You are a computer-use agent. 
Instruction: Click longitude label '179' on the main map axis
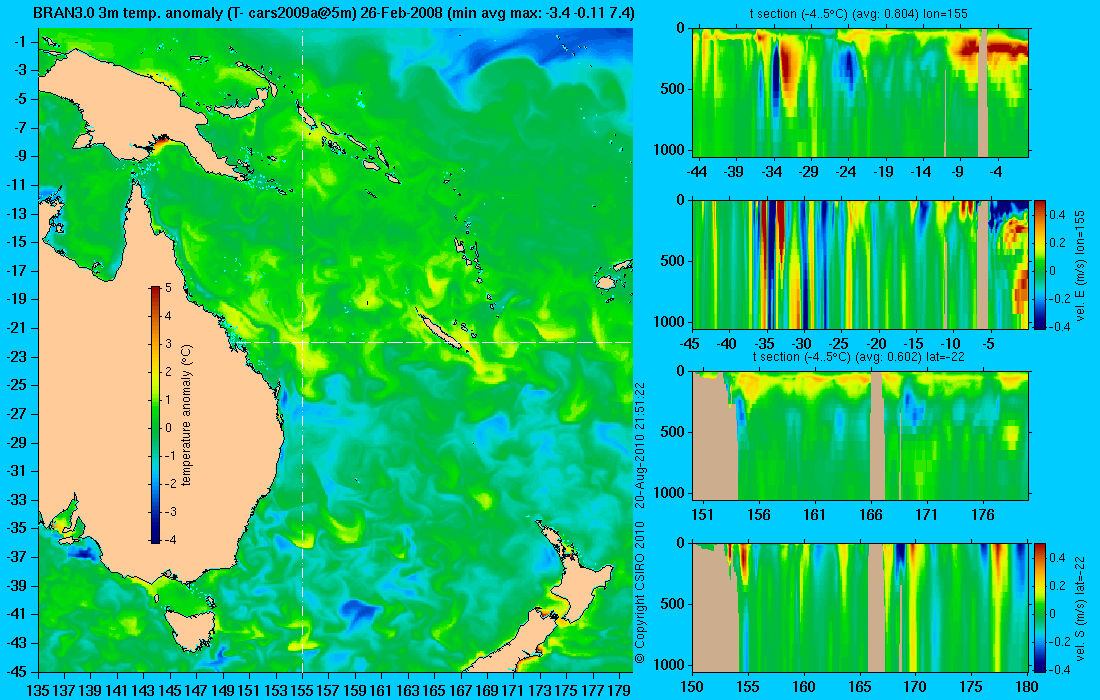pos(619,691)
